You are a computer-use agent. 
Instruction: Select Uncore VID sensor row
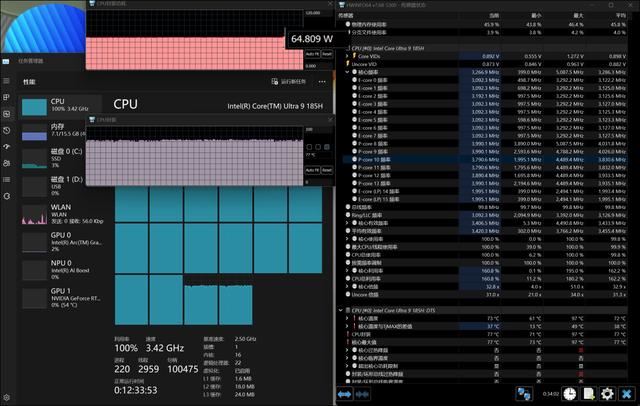click(485, 64)
